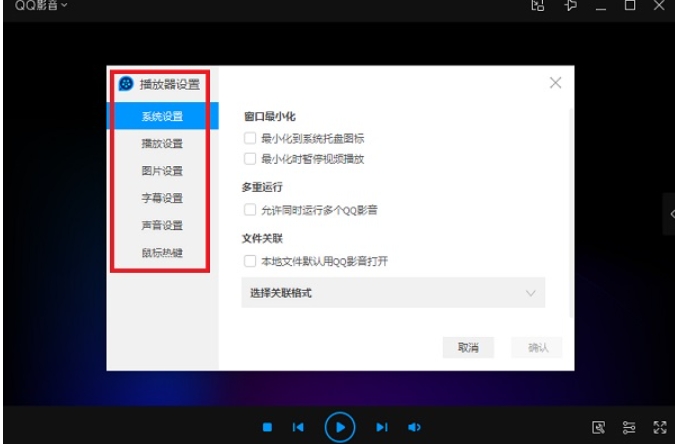Click the 取消 button
The width and height of the screenshot is (675, 444).
468,348
